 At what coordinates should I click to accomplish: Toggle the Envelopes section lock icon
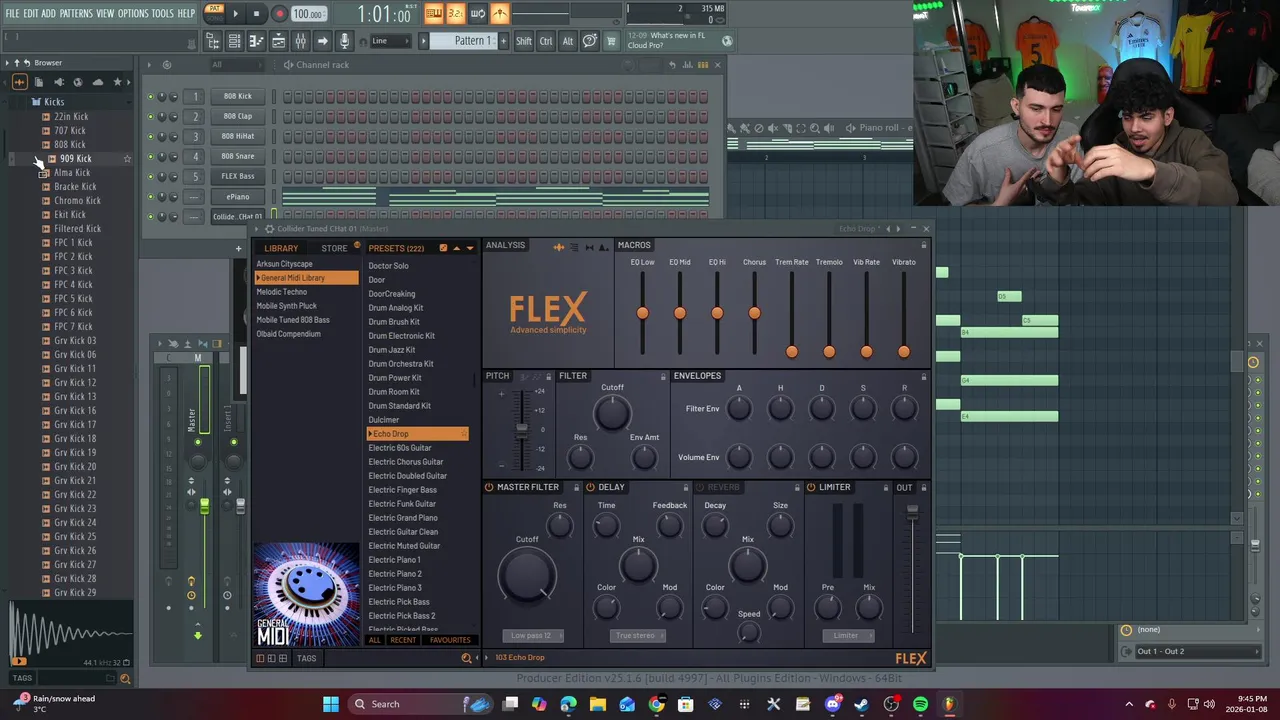pyautogui.click(x=923, y=376)
